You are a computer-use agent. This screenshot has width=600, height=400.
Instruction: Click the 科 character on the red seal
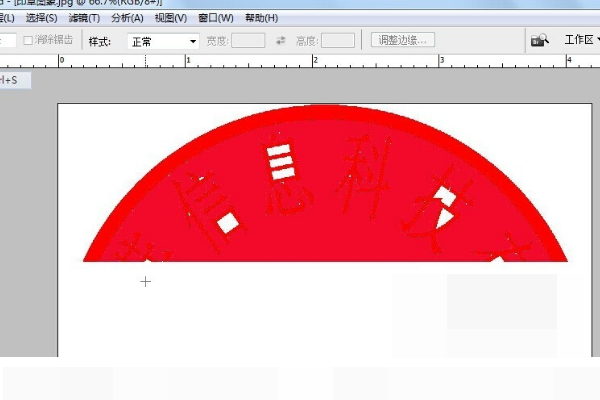coord(365,177)
